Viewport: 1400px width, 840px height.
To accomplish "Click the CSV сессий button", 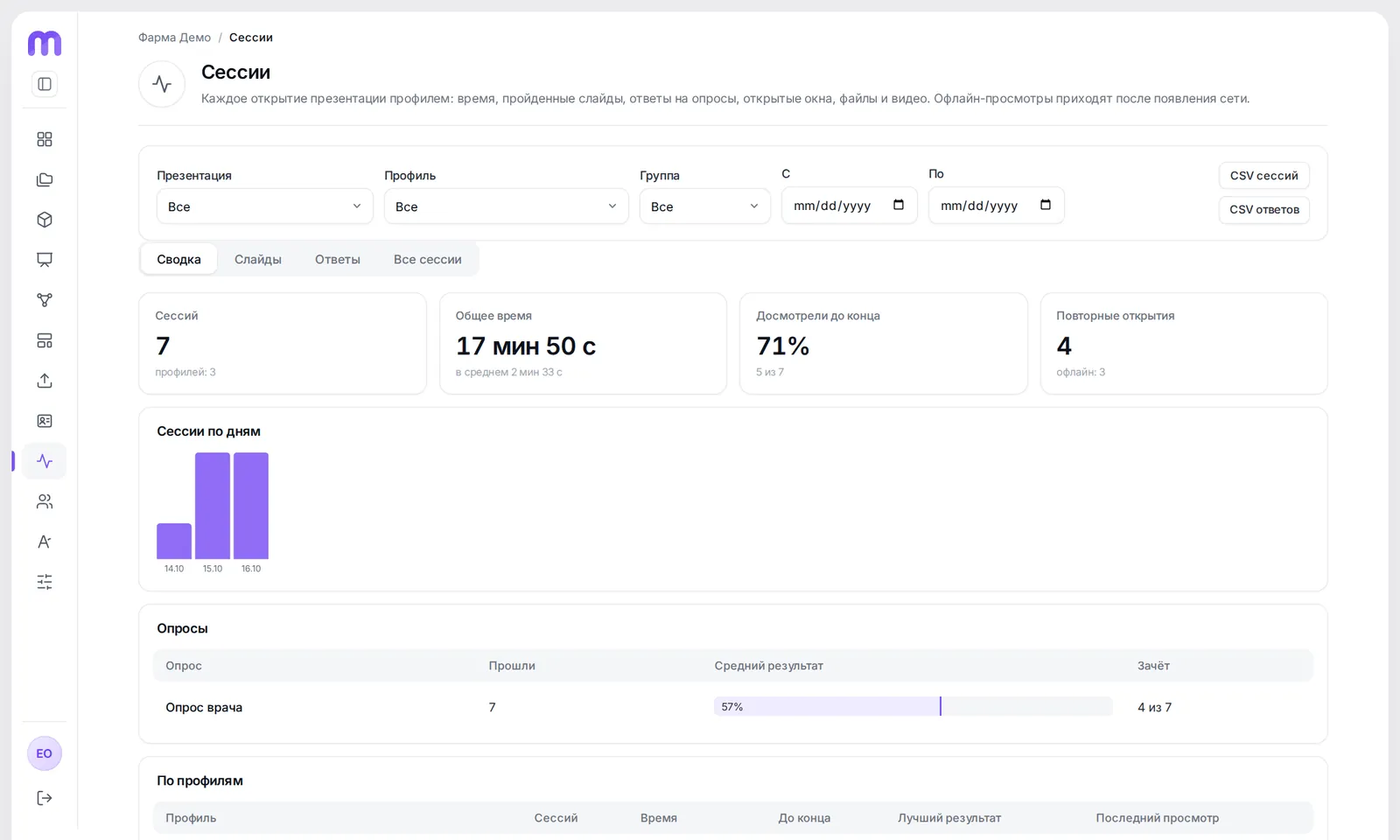I will coord(1264,176).
